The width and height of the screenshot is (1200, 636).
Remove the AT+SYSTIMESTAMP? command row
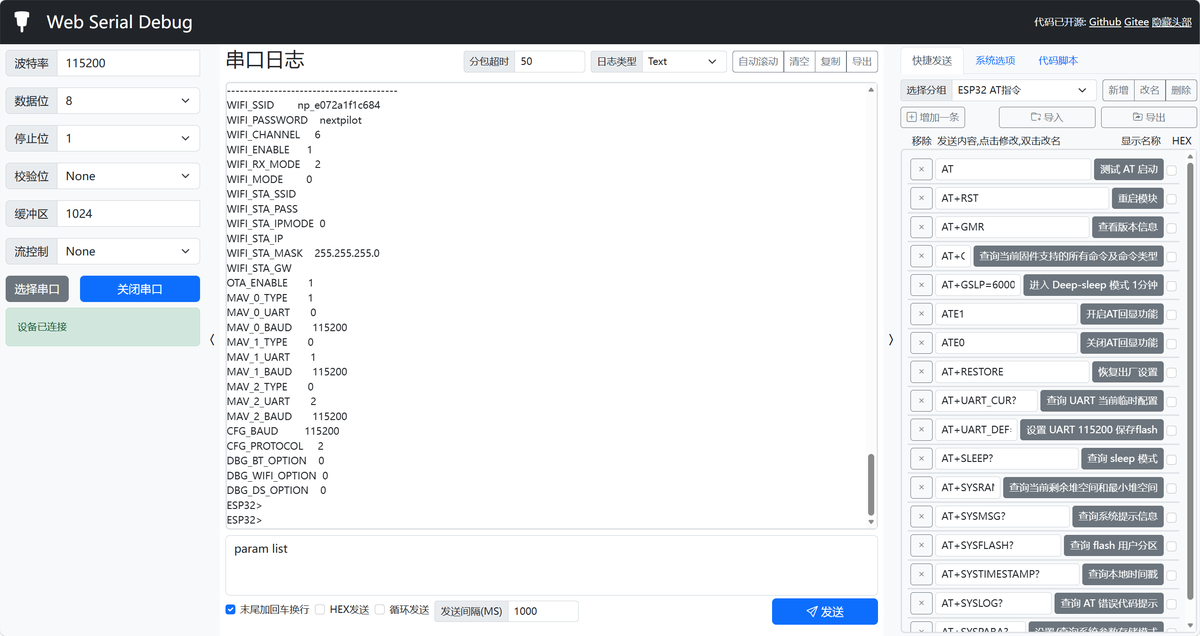click(921, 574)
